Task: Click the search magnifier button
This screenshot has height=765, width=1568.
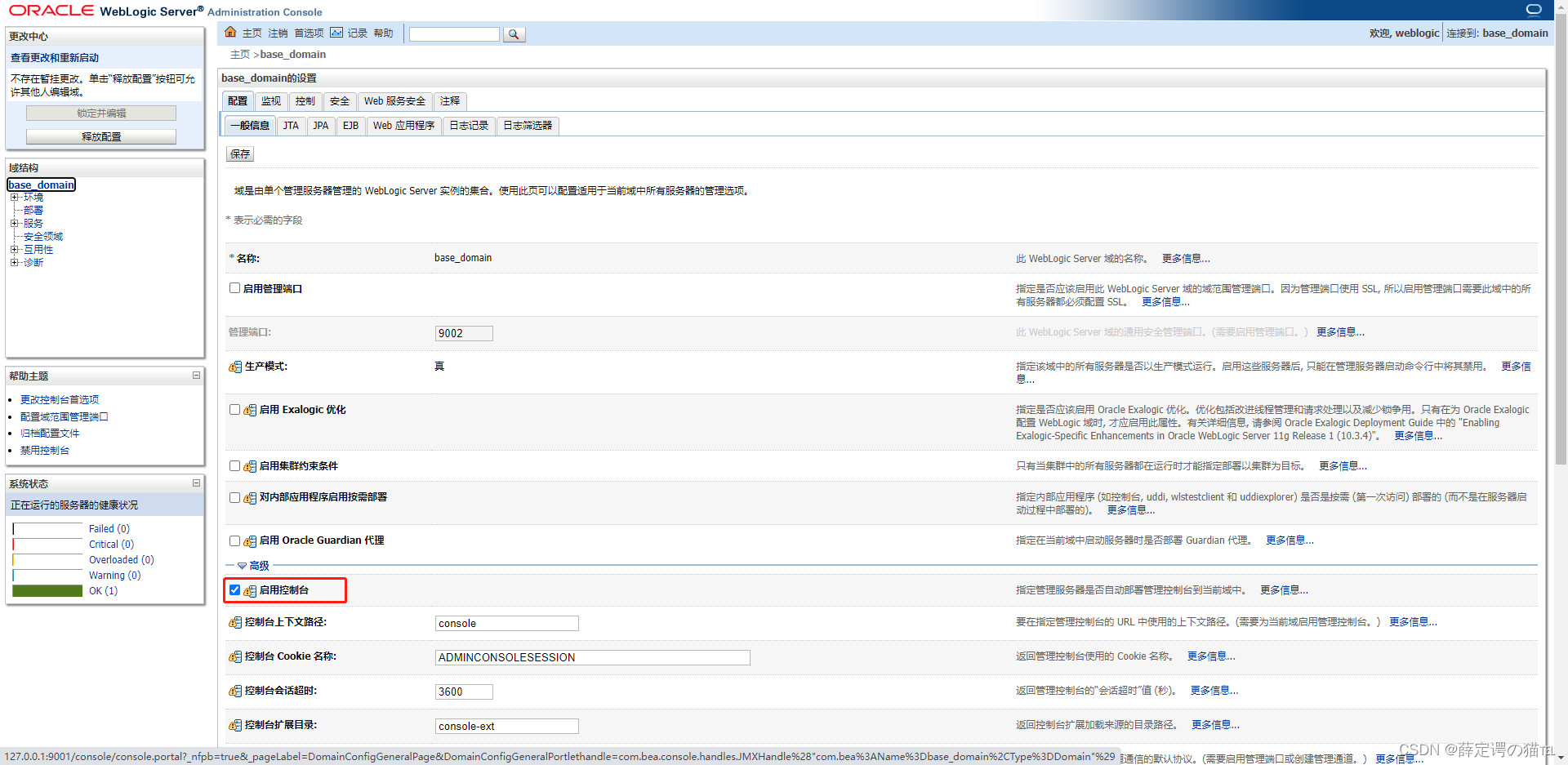Action: 514,34
